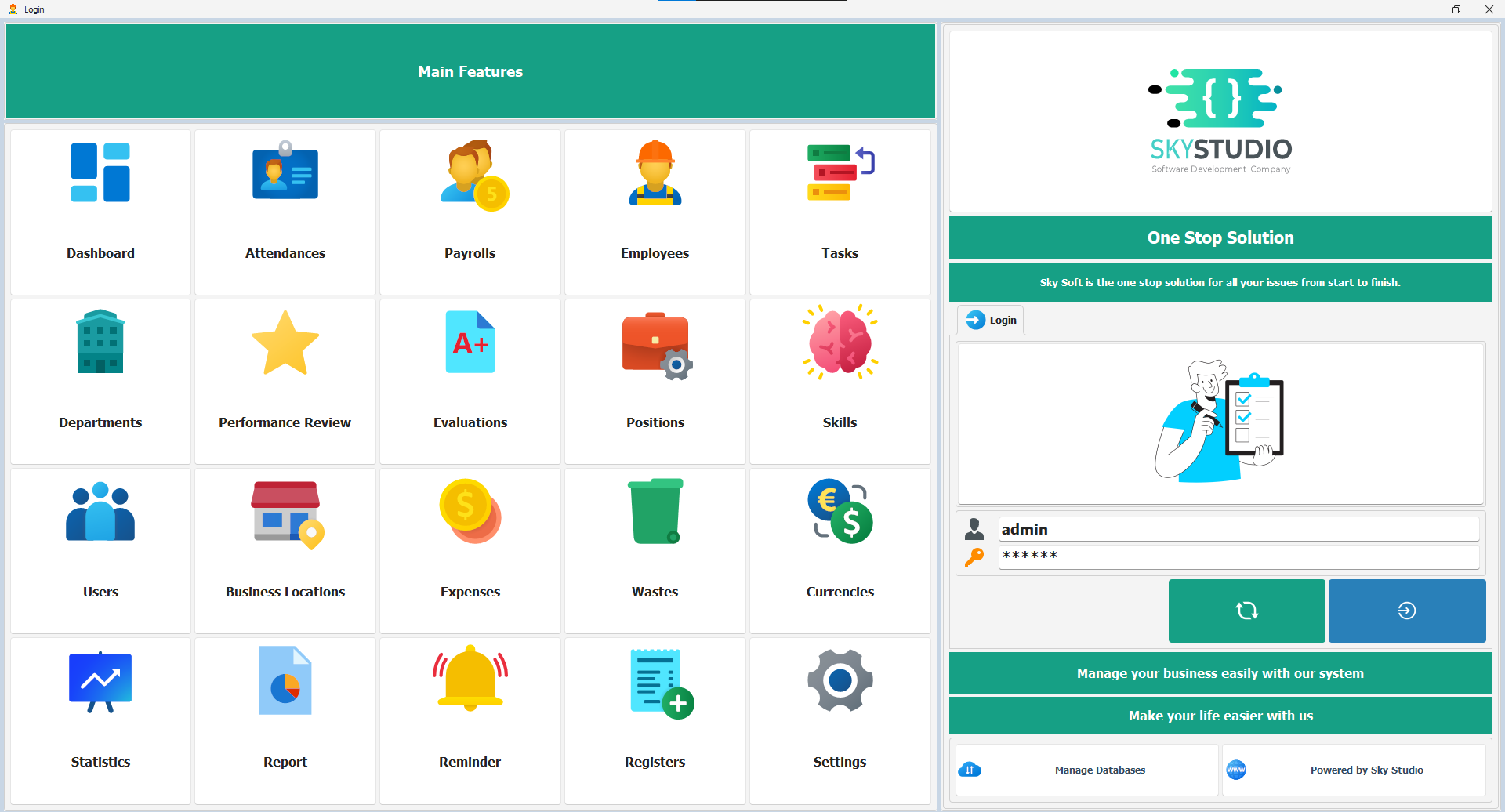Viewport: 1505px width, 812px height.
Task: Open the Wastes module
Action: [655, 550]
